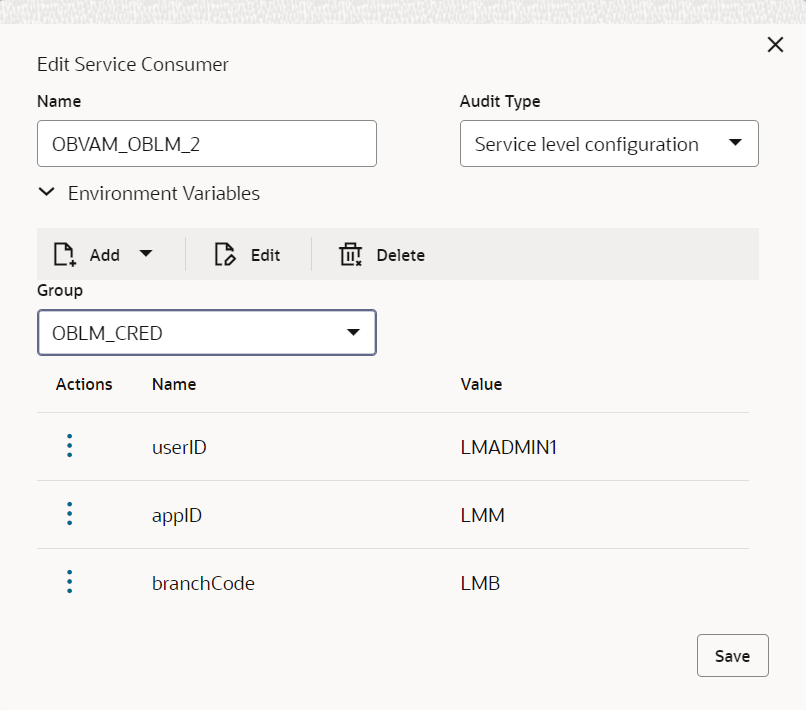Viewport: 806px width, 710px height.
Task: Close the Edit Service Consumer dialog
Action: pos(775,45)
